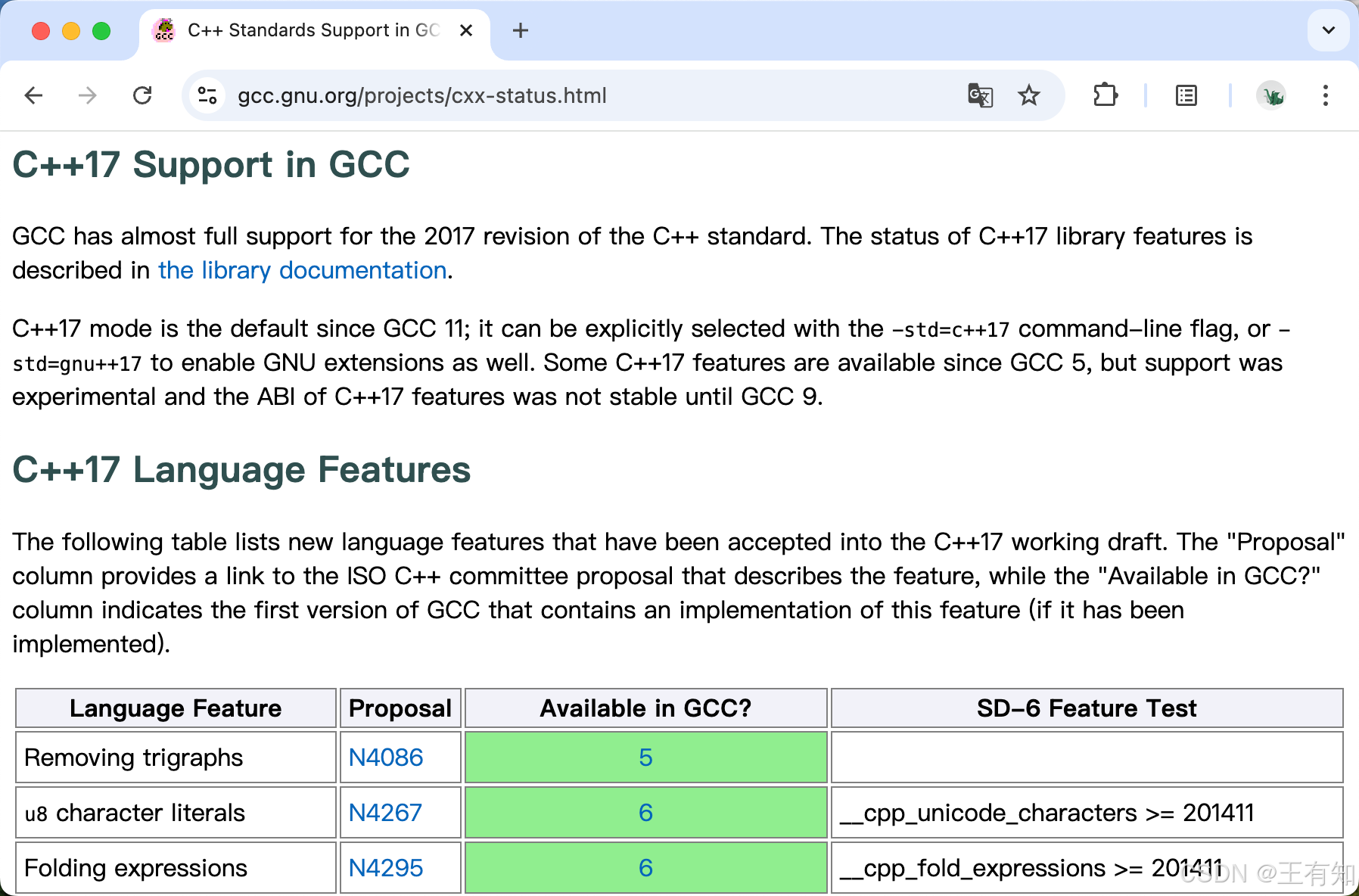Click the __cpp_unicode_characters >= 201411 cell
The height and width of the screenshot is (896, 1359).
(1087, 813)
